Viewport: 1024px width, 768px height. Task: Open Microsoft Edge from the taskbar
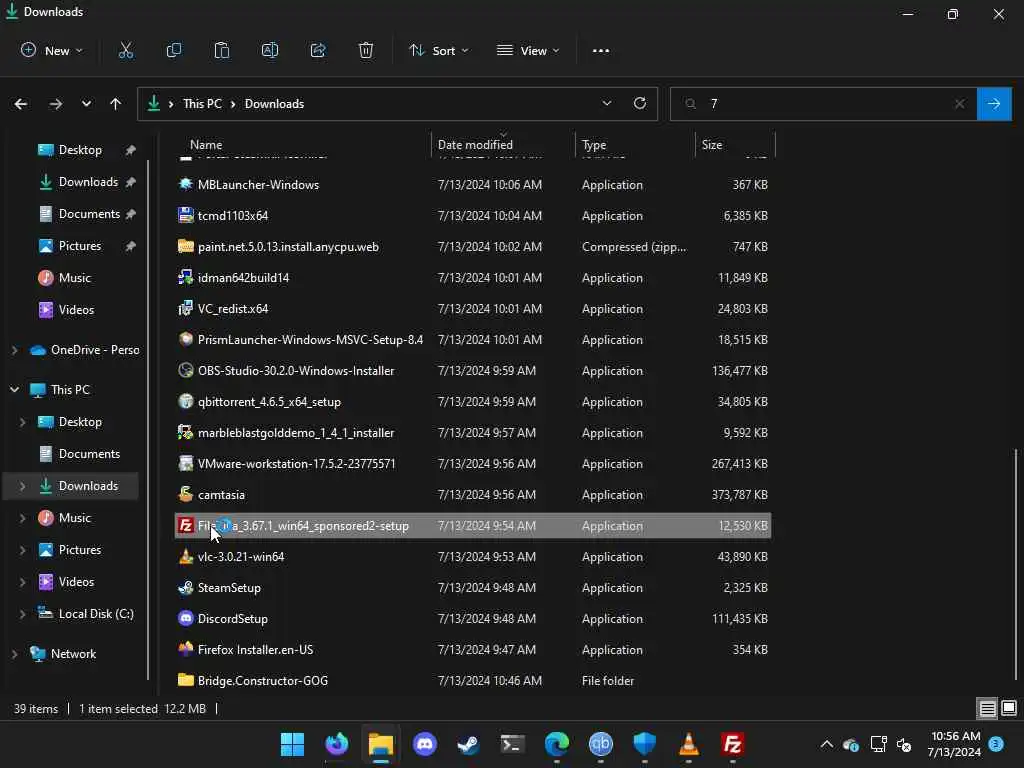click(x=557, y=744)
